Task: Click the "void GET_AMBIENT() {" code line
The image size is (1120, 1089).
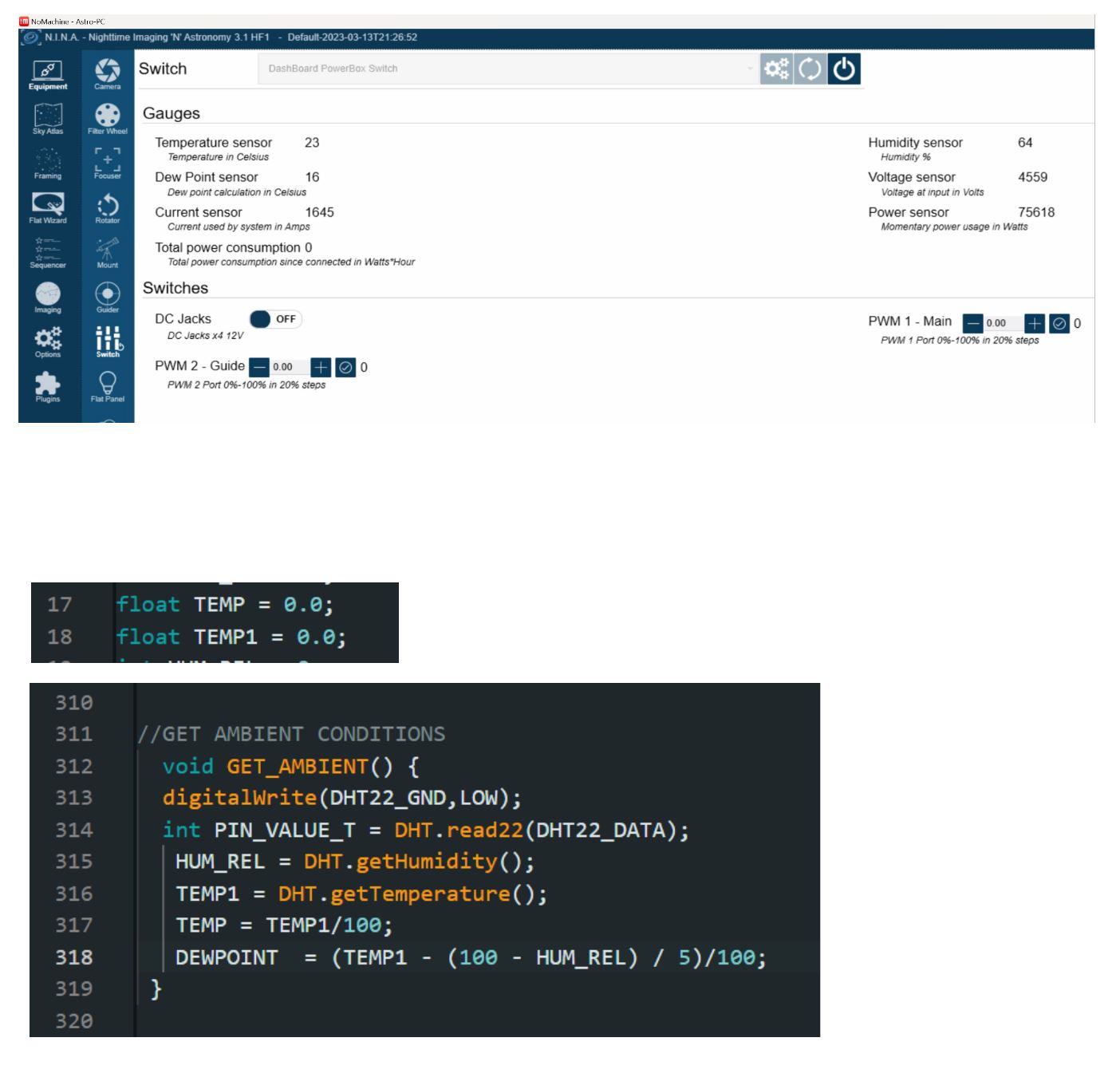Action: (x=291, y=767)
